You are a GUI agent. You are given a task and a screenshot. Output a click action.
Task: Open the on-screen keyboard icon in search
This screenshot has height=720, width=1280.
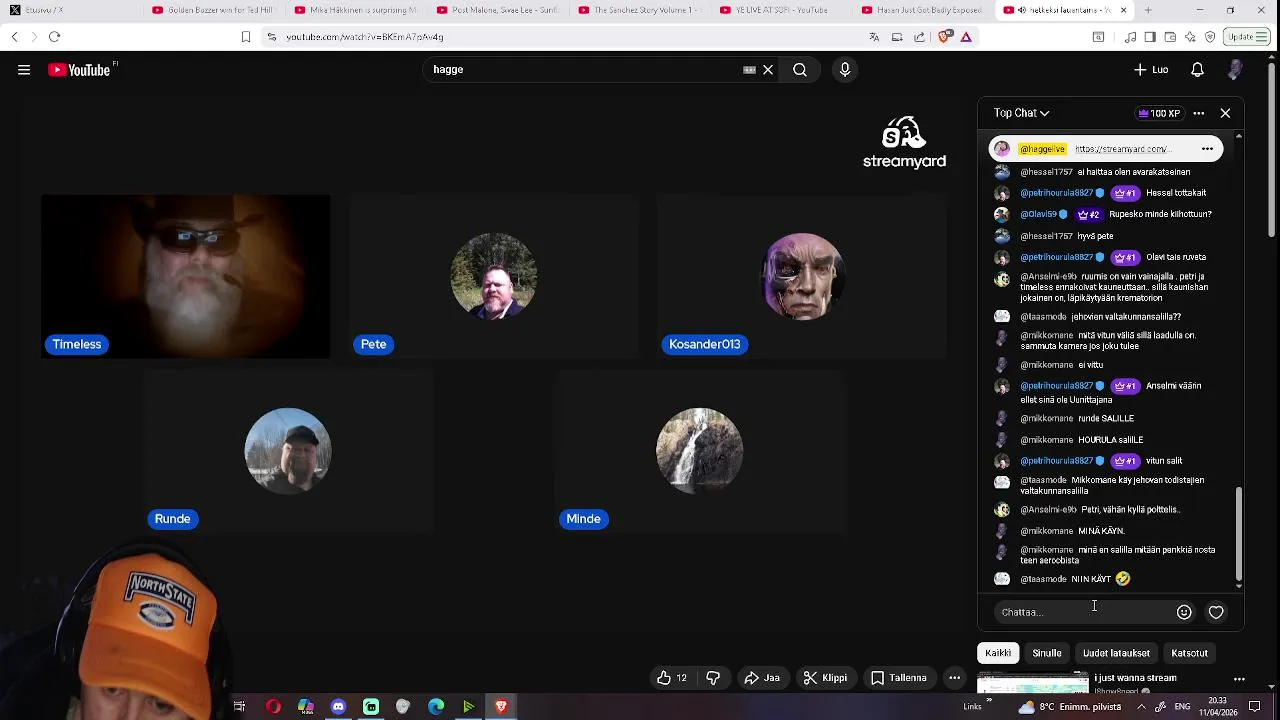tap(749, 70)
